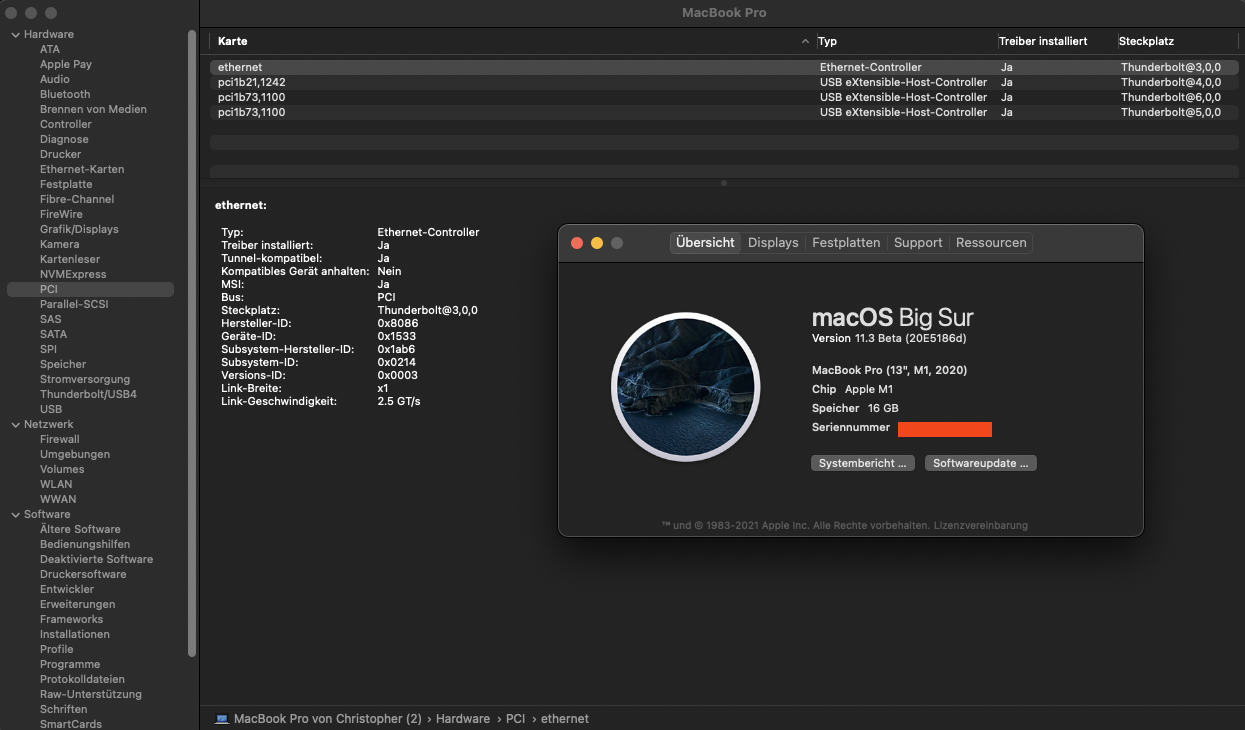Sort table by Typ column
1245x730 pixels.
pyautogui.click(x=827, y=41)
